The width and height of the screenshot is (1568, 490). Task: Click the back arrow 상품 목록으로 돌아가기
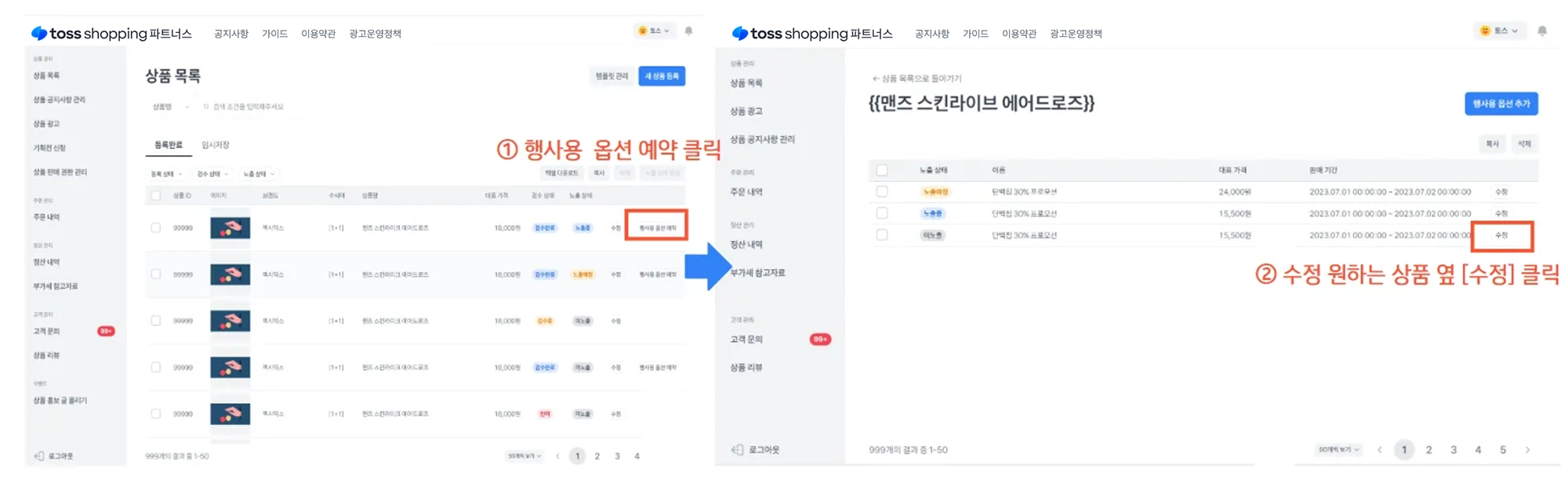pos(876,78)
